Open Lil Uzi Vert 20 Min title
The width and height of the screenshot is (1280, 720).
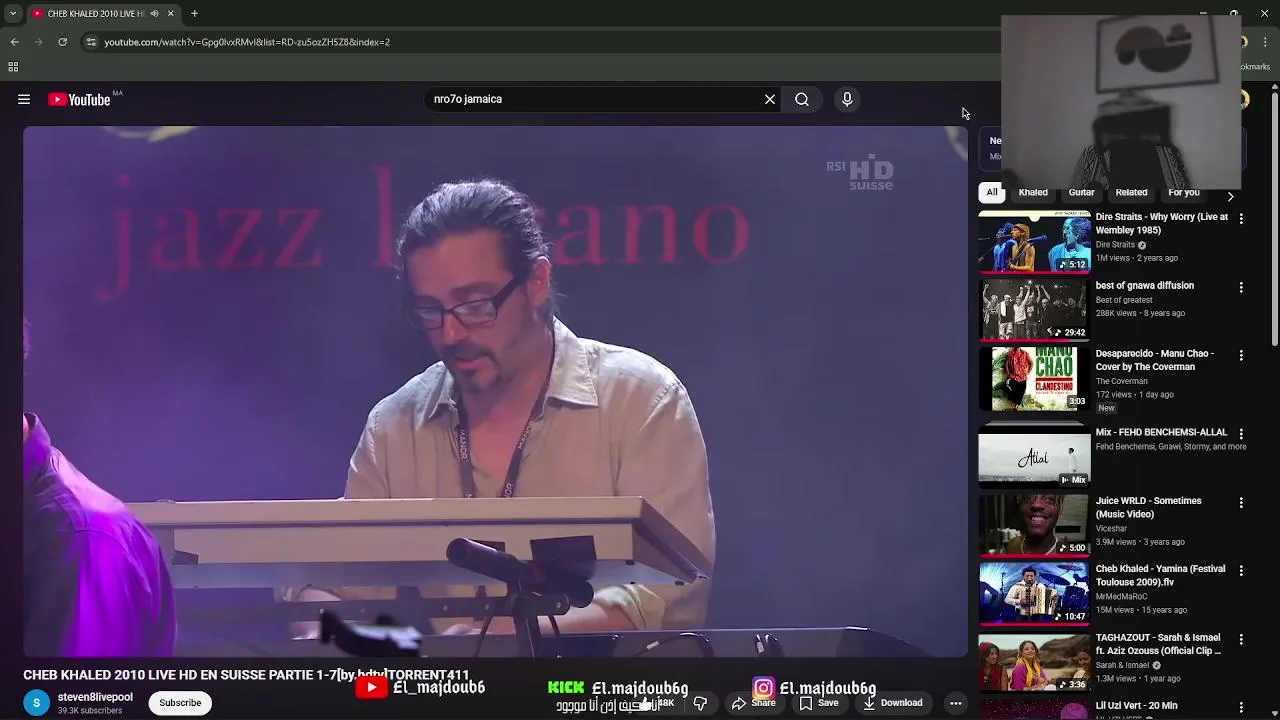(x=1136, y=706)
